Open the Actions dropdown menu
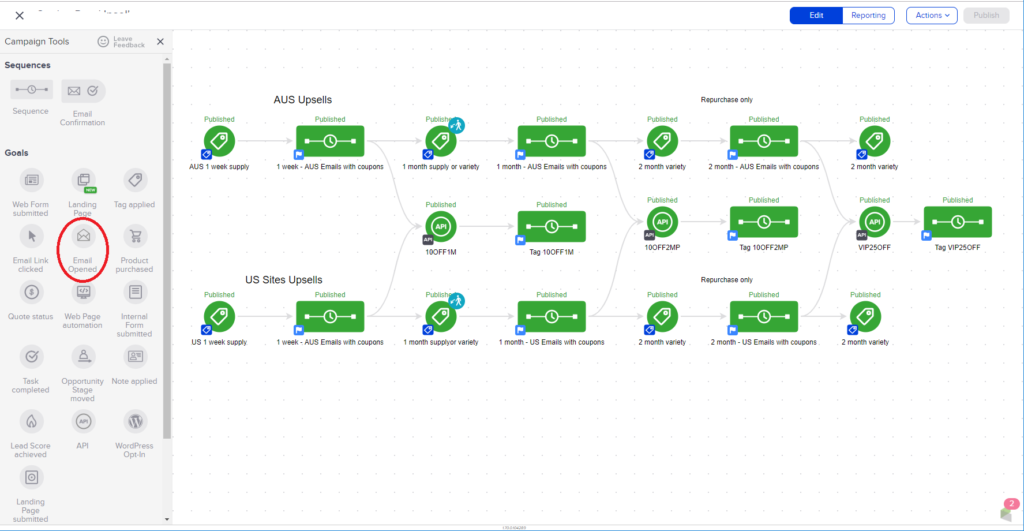The width and height of the screenshot is (1024, 531). pyautogui.click(x=931, y=15)
